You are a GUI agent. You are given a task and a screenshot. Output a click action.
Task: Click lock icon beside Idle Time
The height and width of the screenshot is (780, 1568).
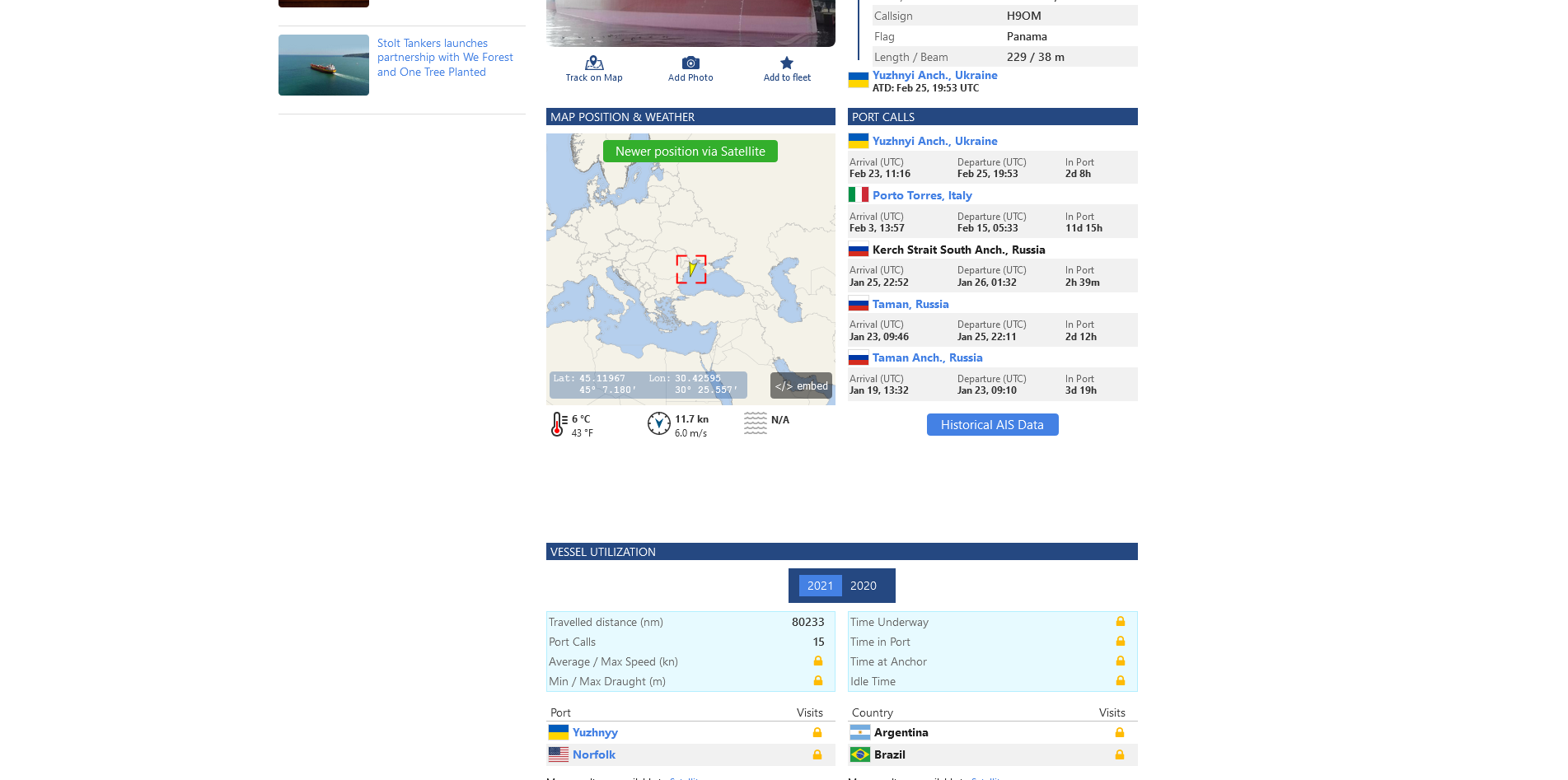1121,681
